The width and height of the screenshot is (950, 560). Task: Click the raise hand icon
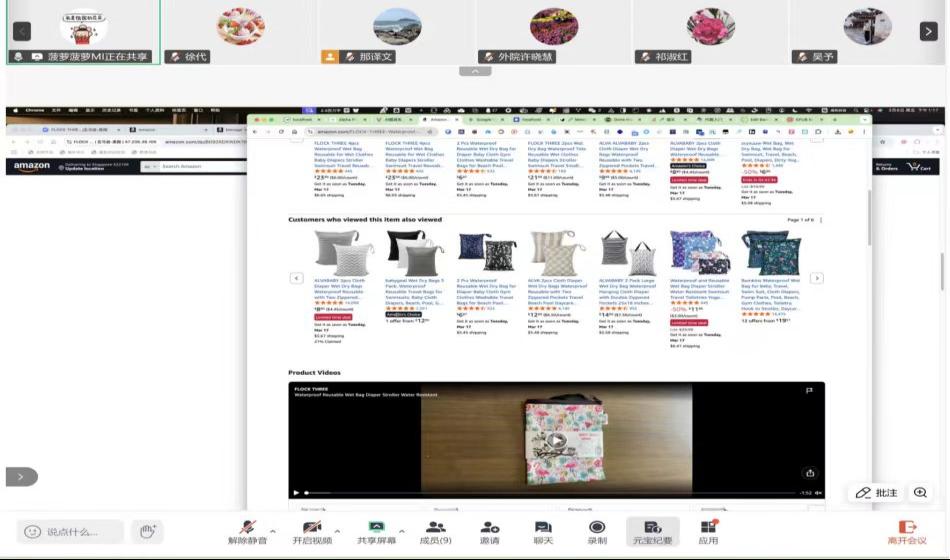146,531
